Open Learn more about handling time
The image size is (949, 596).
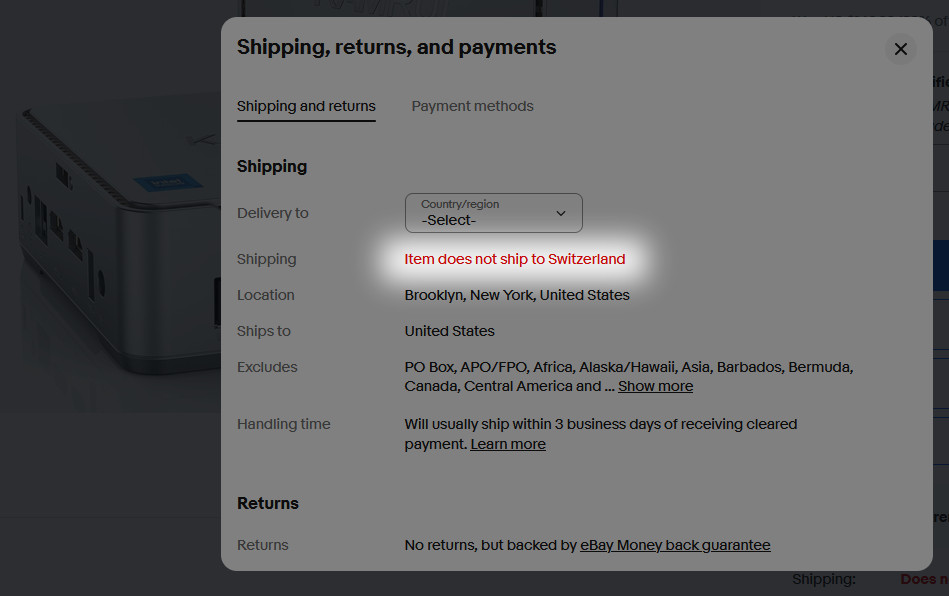pos(508,444)
